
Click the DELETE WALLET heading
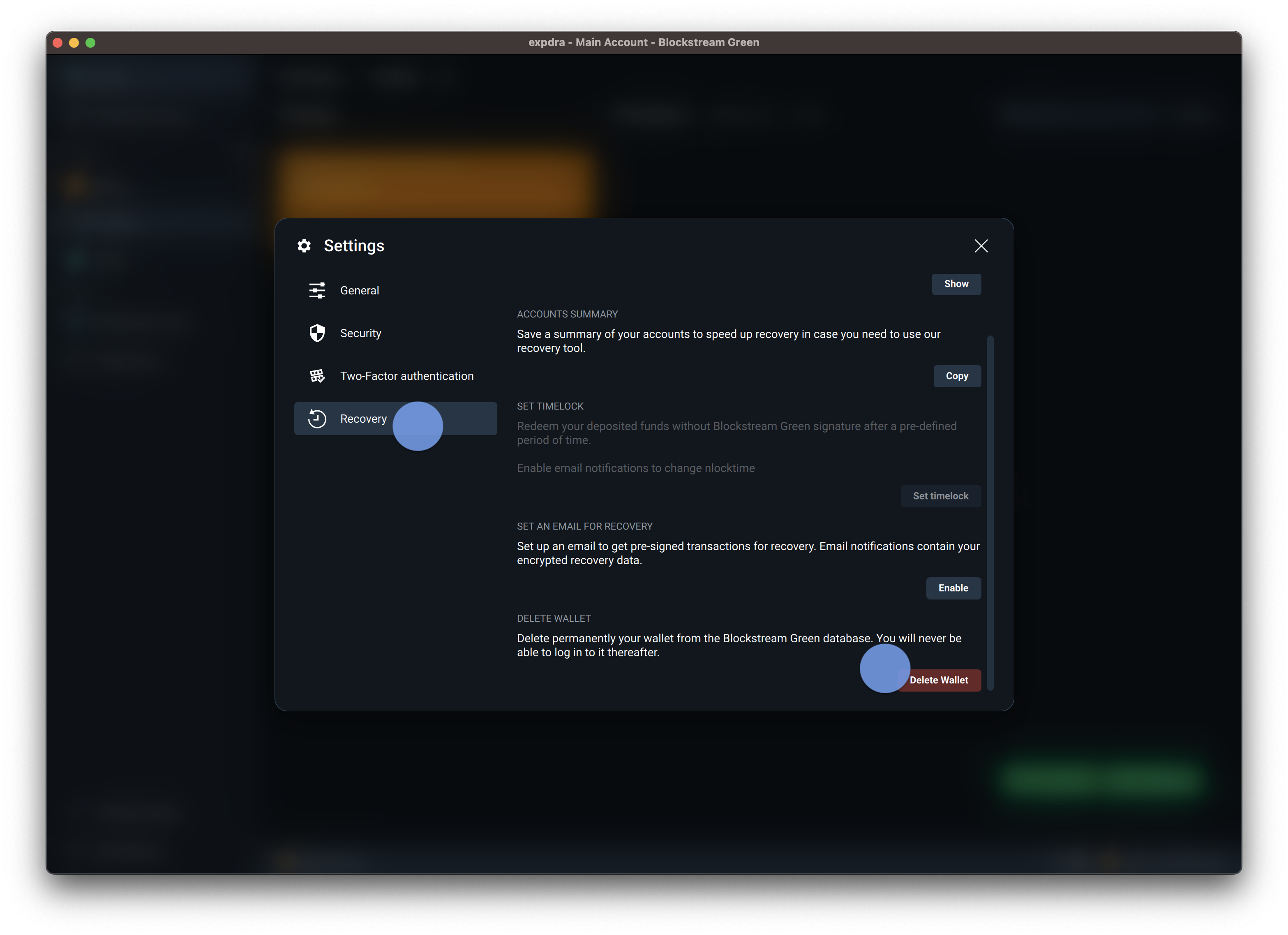click(554, 618)
